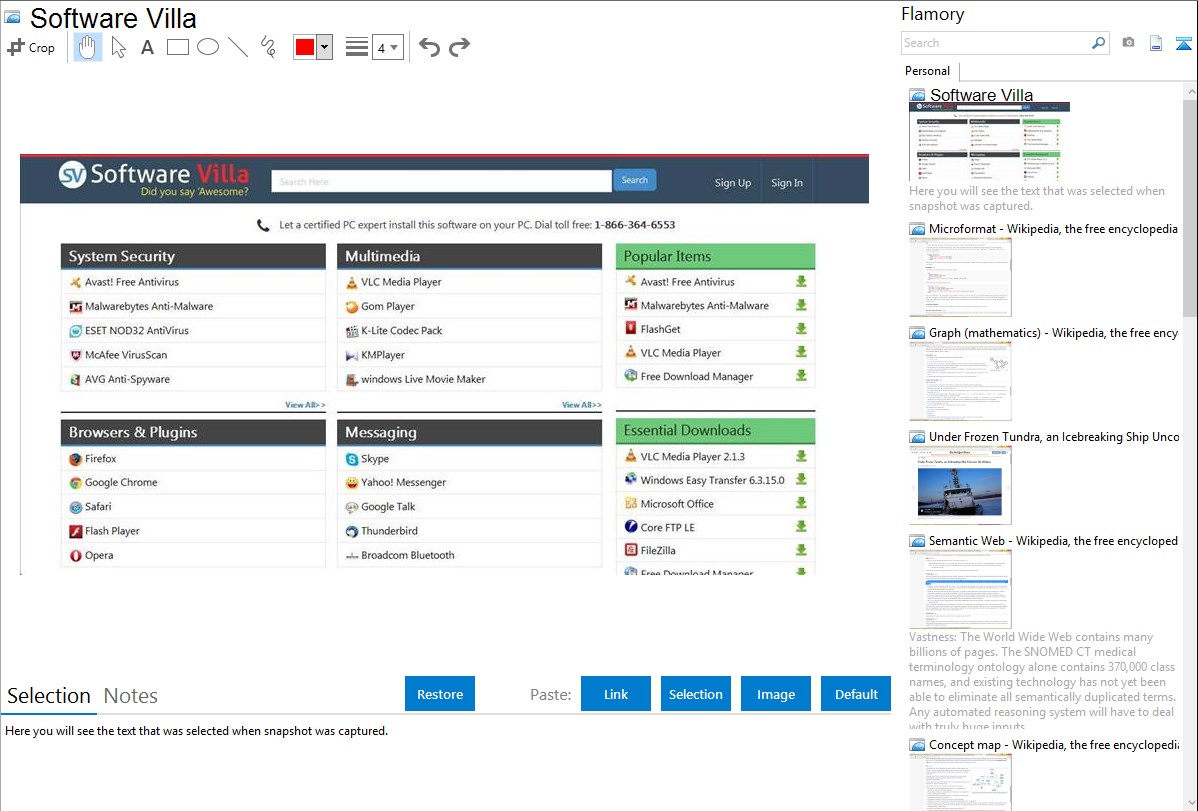The image size is (1198, 811).
Task: Click View All under System Security
Action: pos(305,404)
